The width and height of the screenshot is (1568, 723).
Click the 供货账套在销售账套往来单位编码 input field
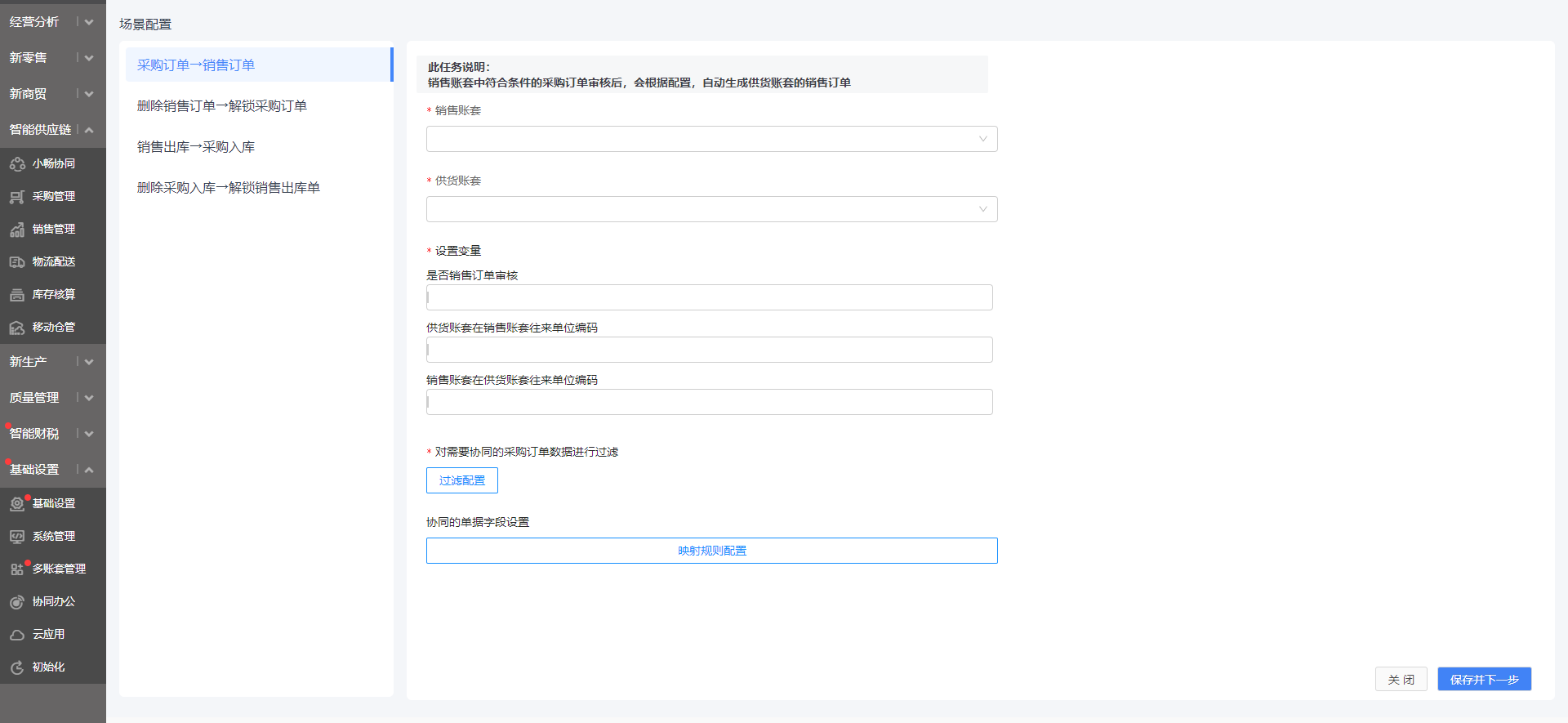coord(709,350)
